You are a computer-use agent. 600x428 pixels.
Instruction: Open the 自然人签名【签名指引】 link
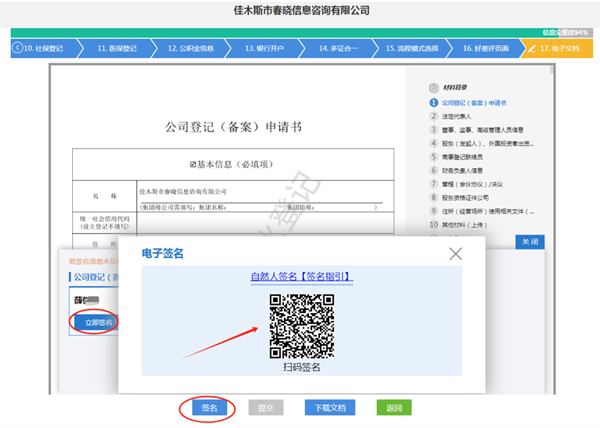[x=301, y=276]
